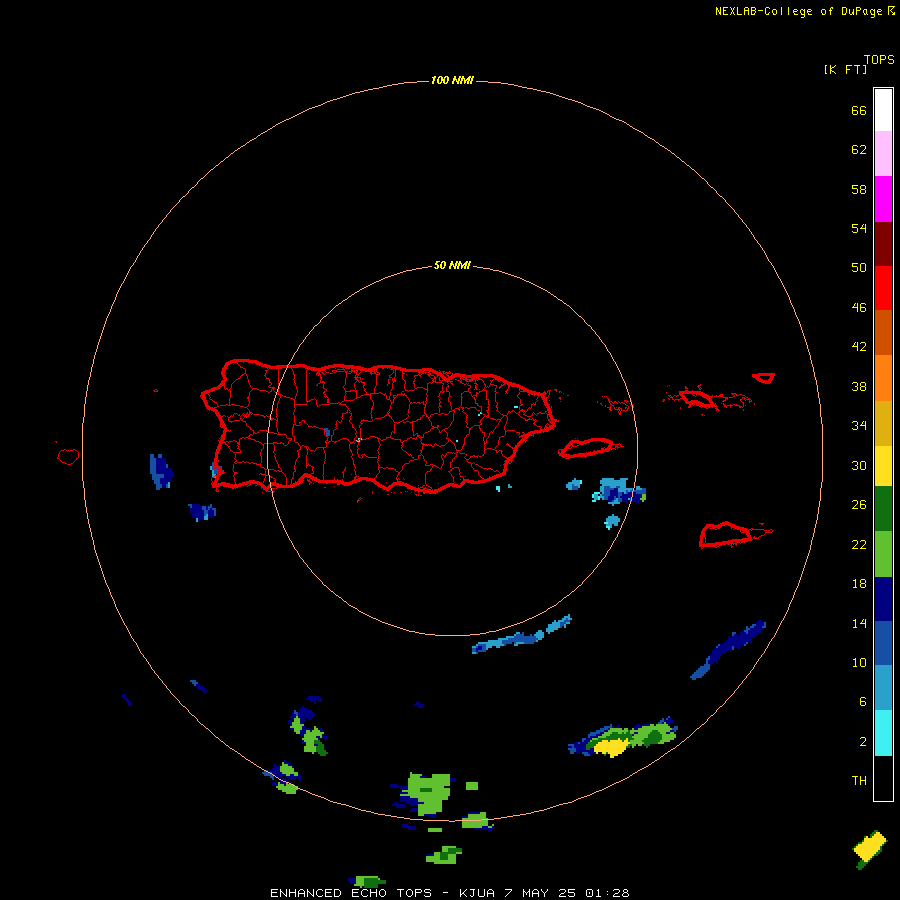Click the legend value 66
900x900 pixels.
tap(859, 111)
